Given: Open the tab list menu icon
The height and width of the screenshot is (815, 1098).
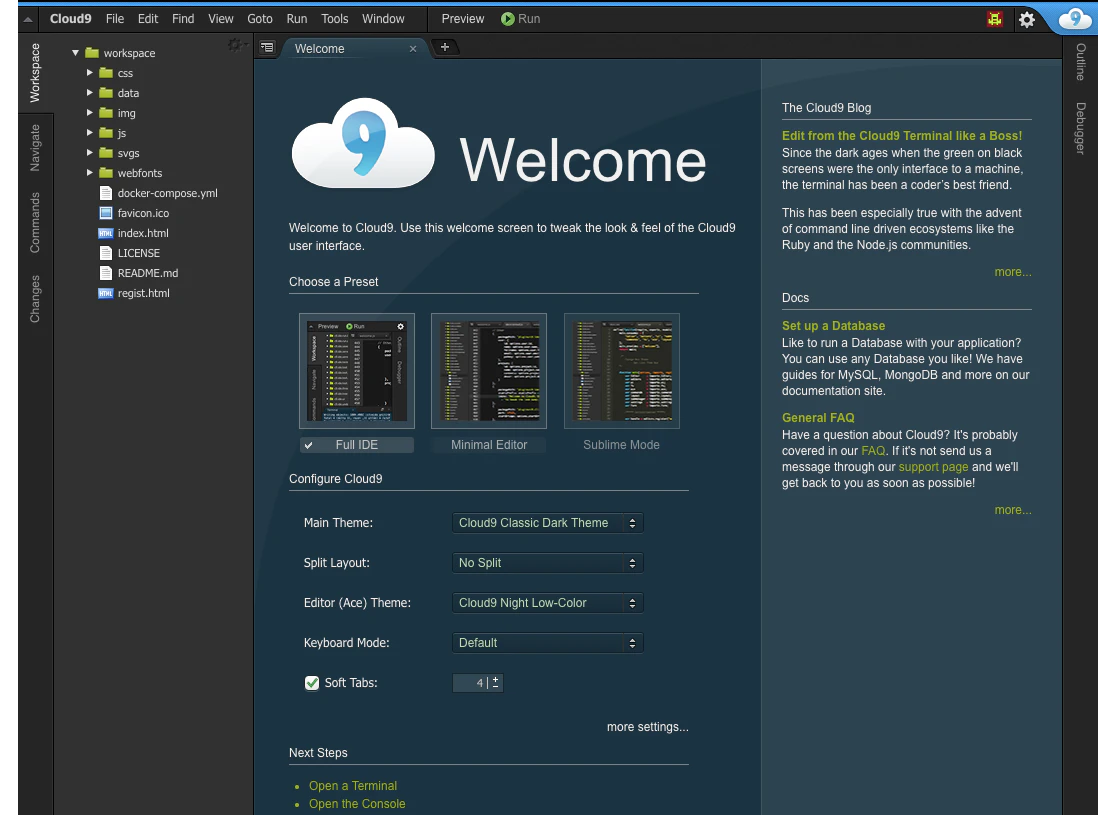Looking at the screenshot, I should (x=267, y=48).
